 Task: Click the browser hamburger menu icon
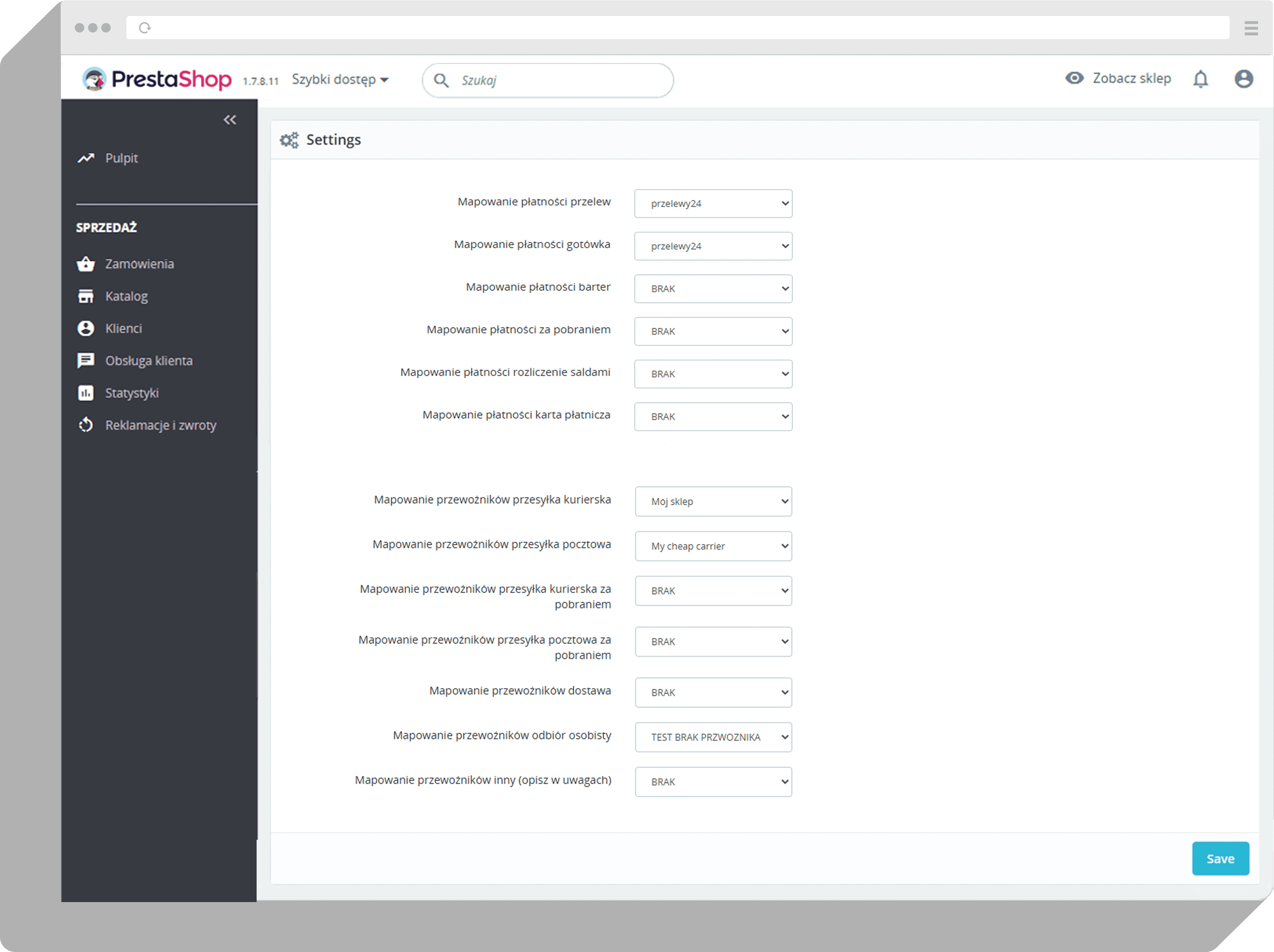click(x=1251, y=28)
